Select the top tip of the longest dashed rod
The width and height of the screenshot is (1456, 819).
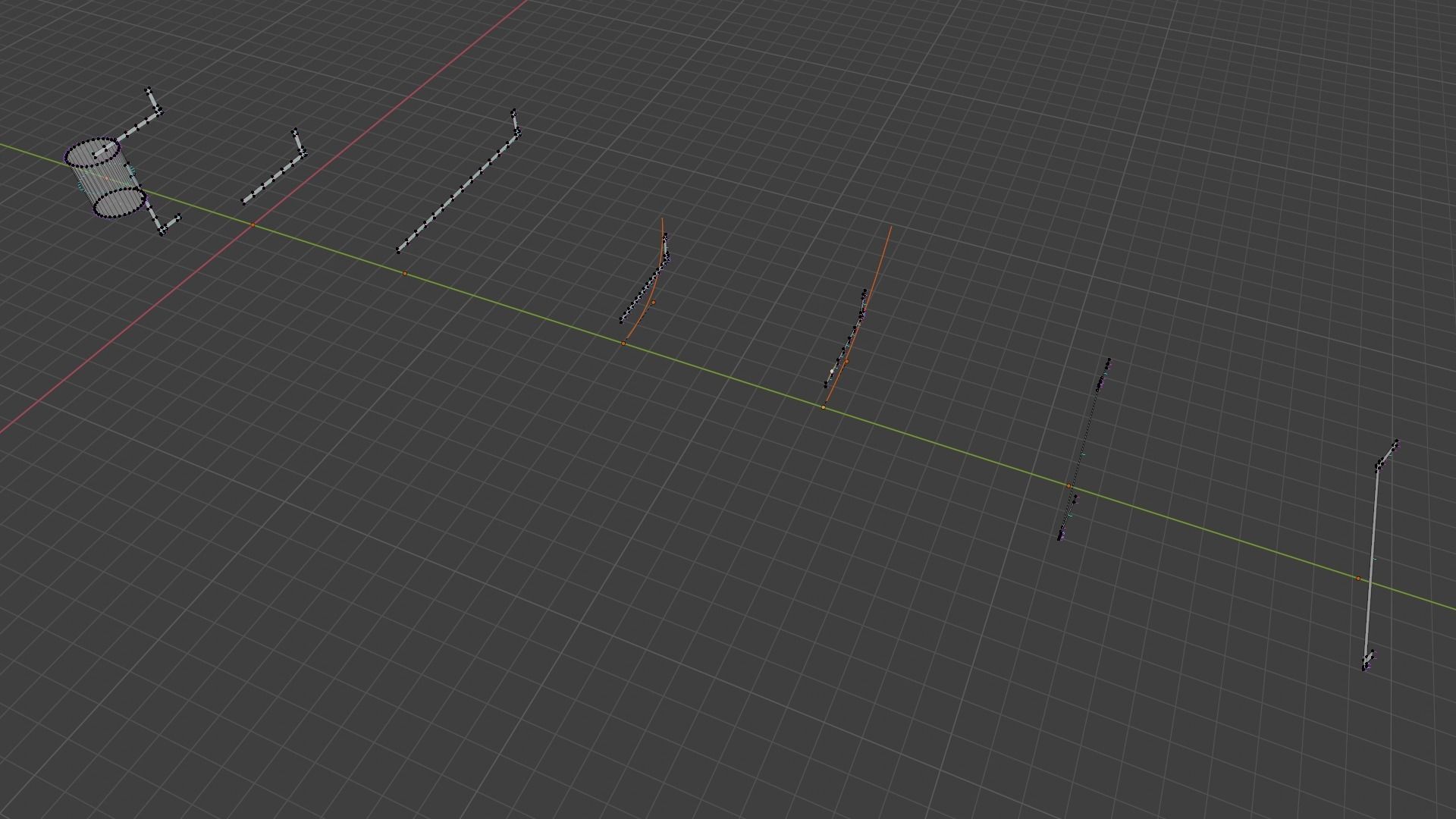click(x=513, y=111)
